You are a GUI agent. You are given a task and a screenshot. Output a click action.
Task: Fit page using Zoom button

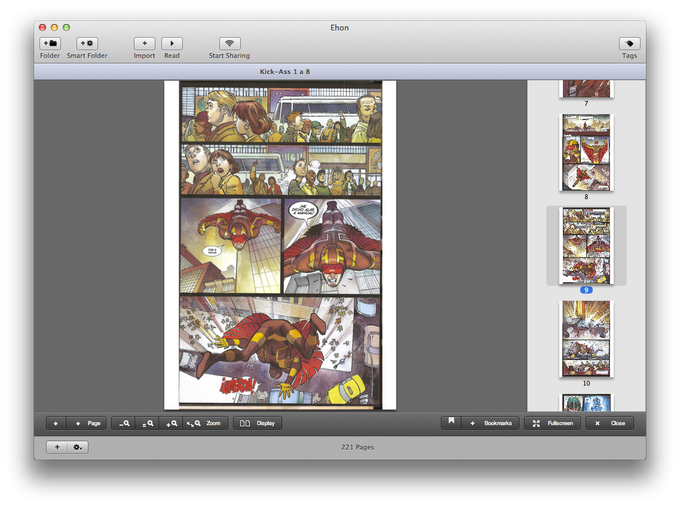click(205, 423)
